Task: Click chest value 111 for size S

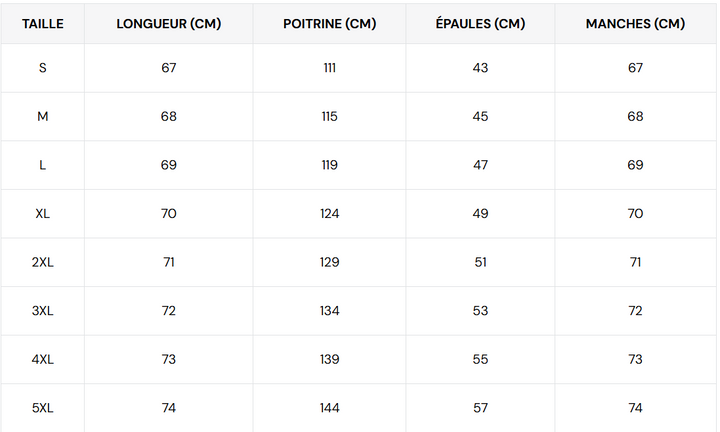Action: [329, 68]
